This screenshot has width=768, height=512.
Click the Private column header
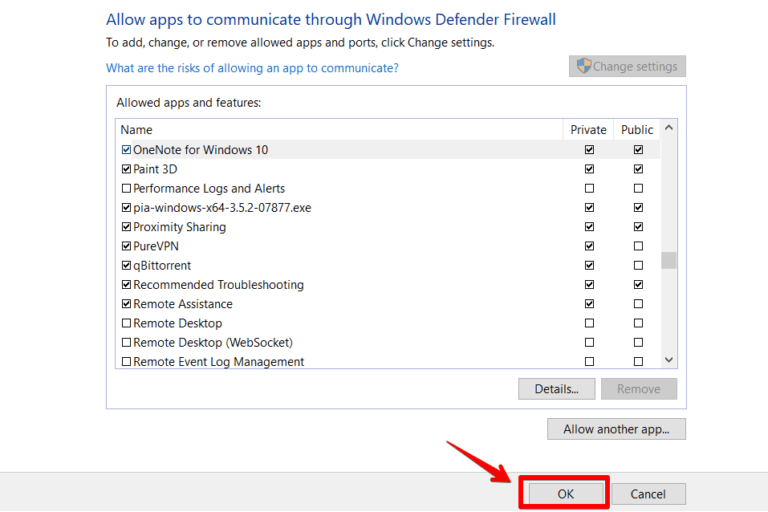pyautogui.click(x=588, y=130)
